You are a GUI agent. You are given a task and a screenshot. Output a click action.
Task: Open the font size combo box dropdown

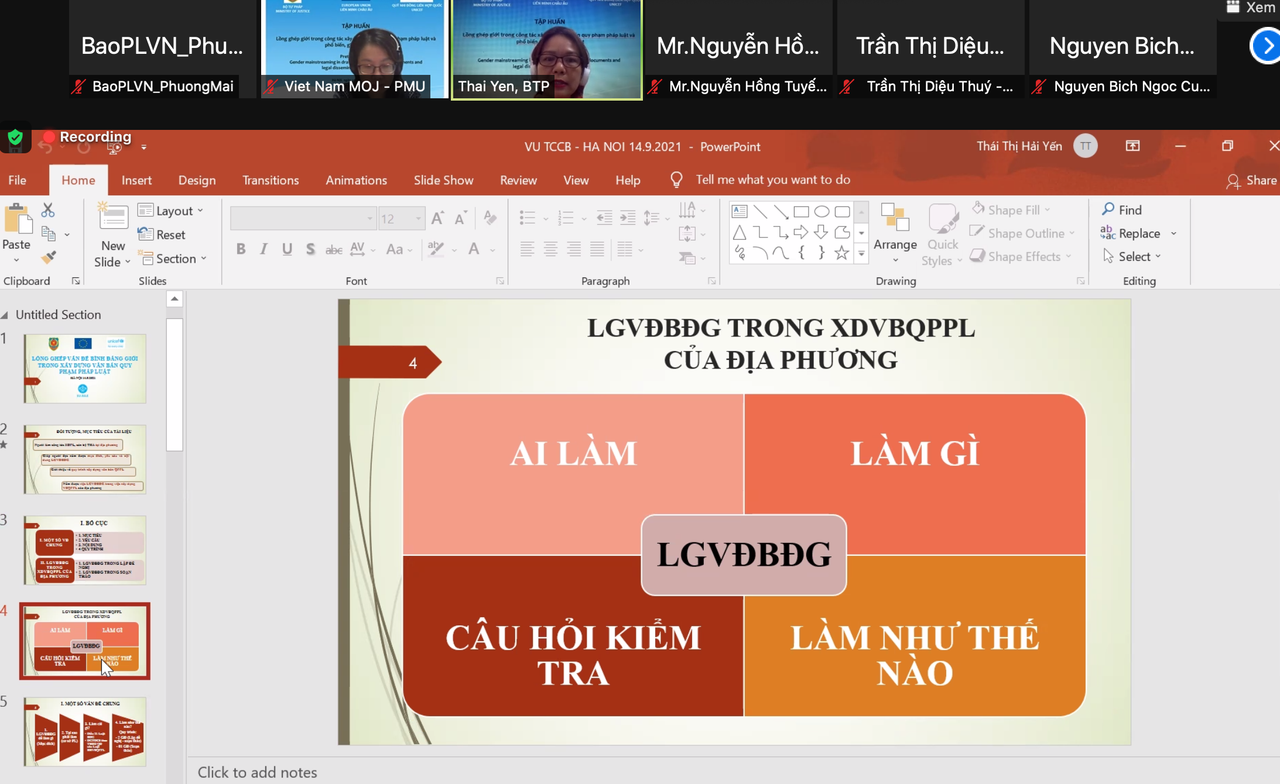[416, 217]
